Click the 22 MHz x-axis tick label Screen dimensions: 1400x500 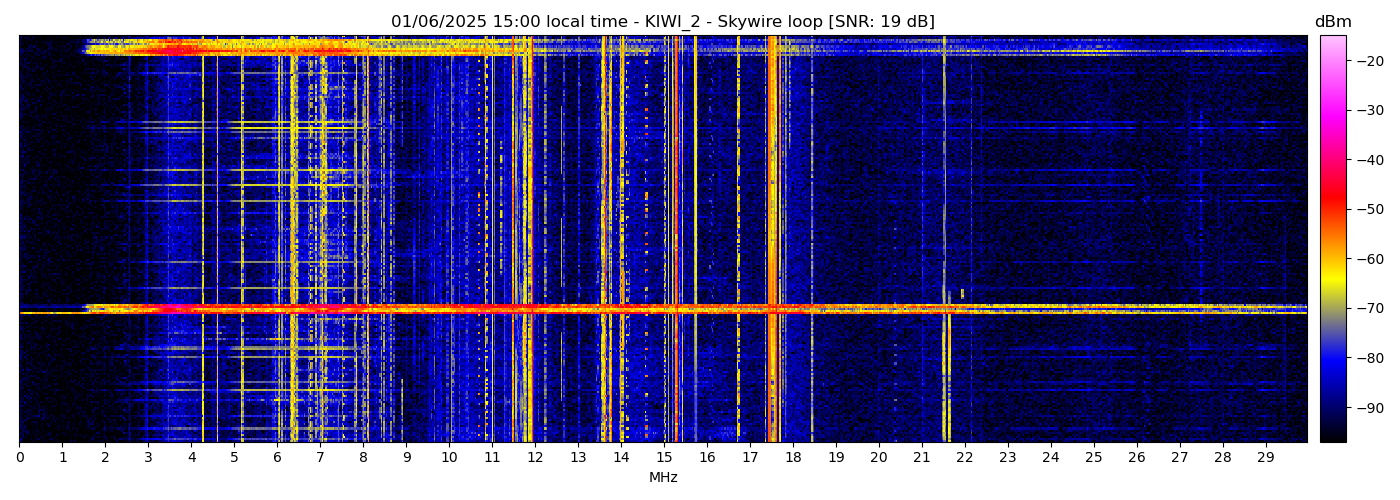coord(965,458)
